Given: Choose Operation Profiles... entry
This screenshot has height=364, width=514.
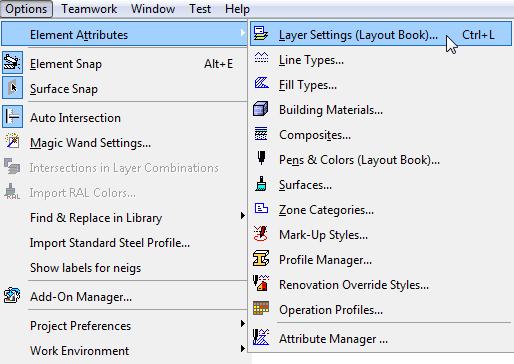Looking at the screenshot, I should click(x=331, y=310).
